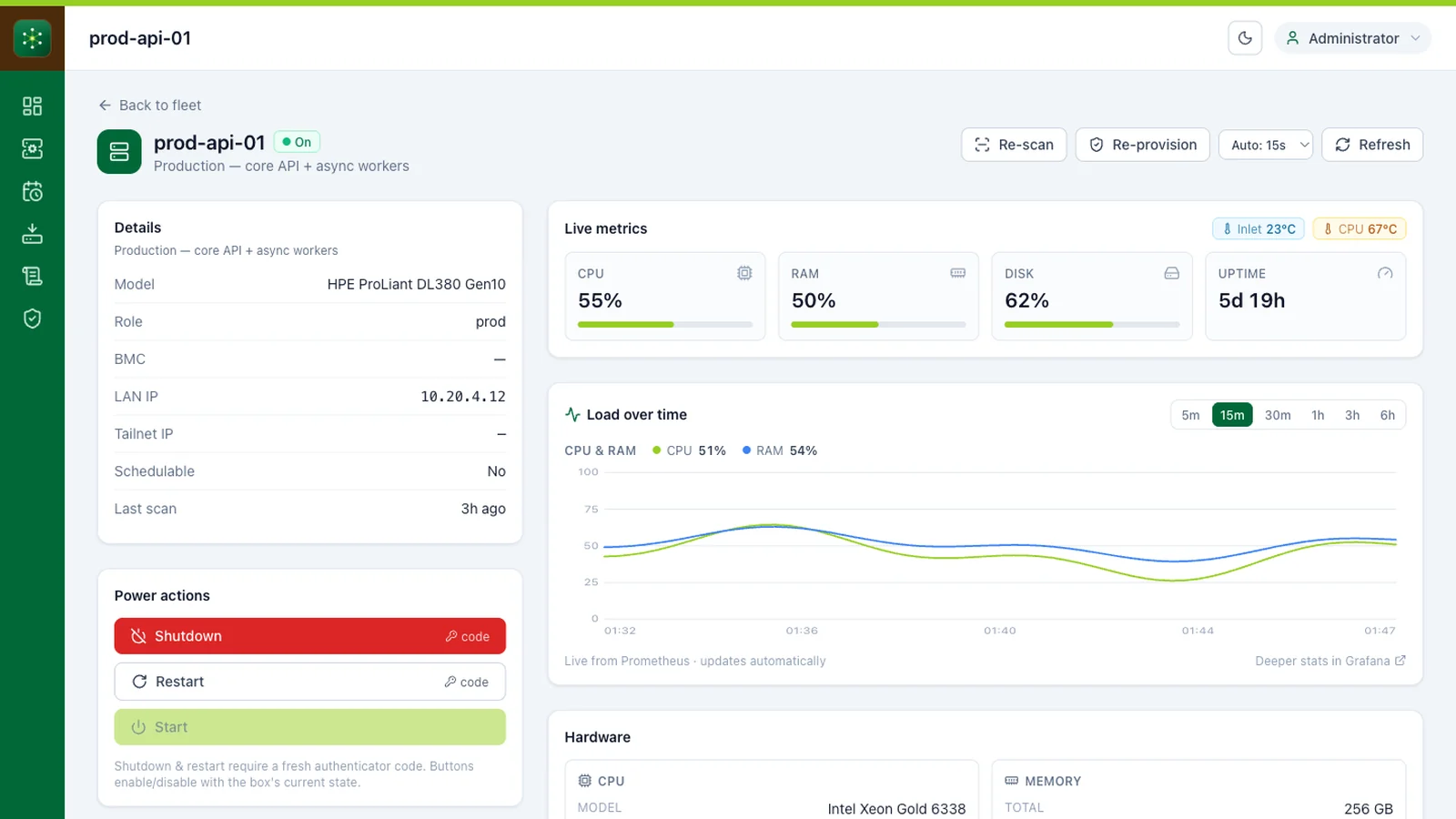This screenshot has height=819, width=1456.
Task: Click the Intel Xeon Gold 6338 text
Action: point(896,809)
